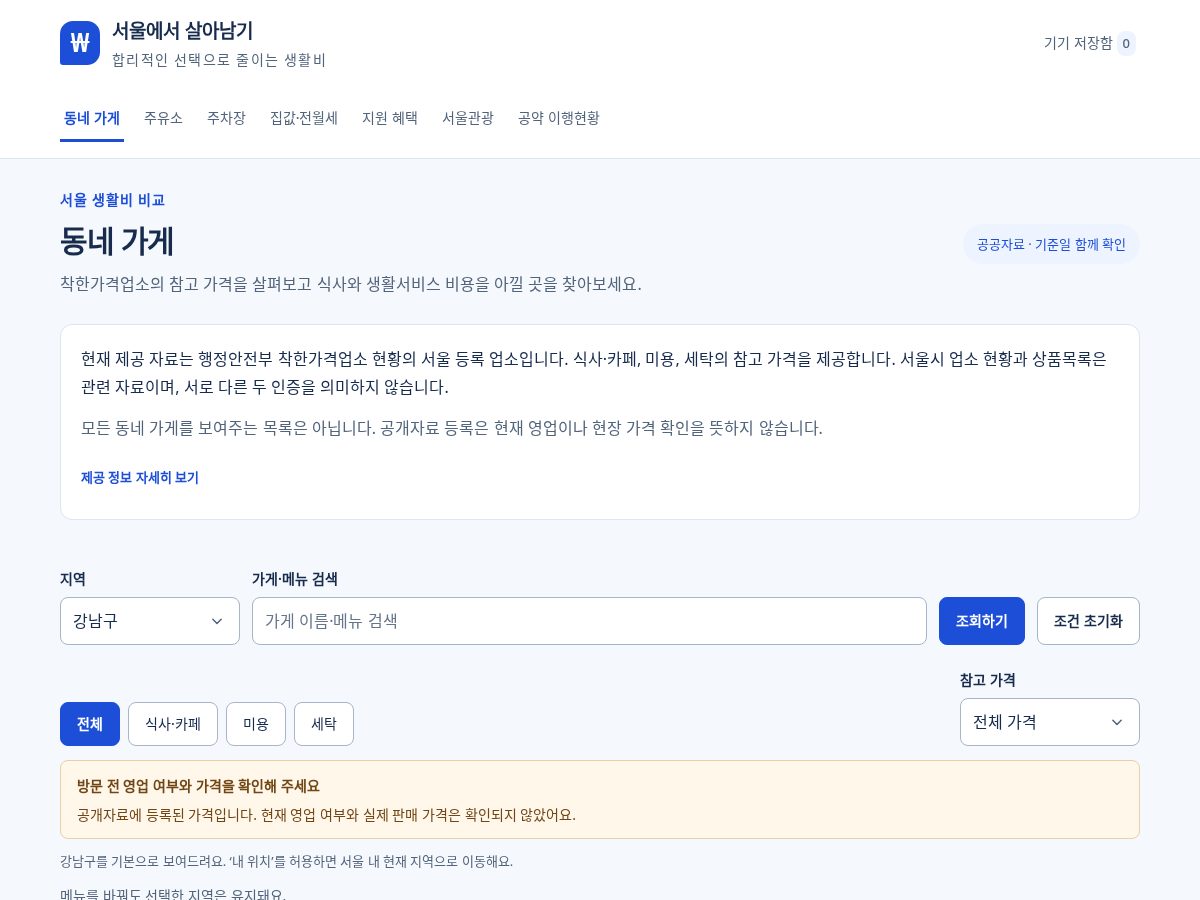Filter by 식사·카페 category
The image size is (1200, 900).
[x=173, y=724]
